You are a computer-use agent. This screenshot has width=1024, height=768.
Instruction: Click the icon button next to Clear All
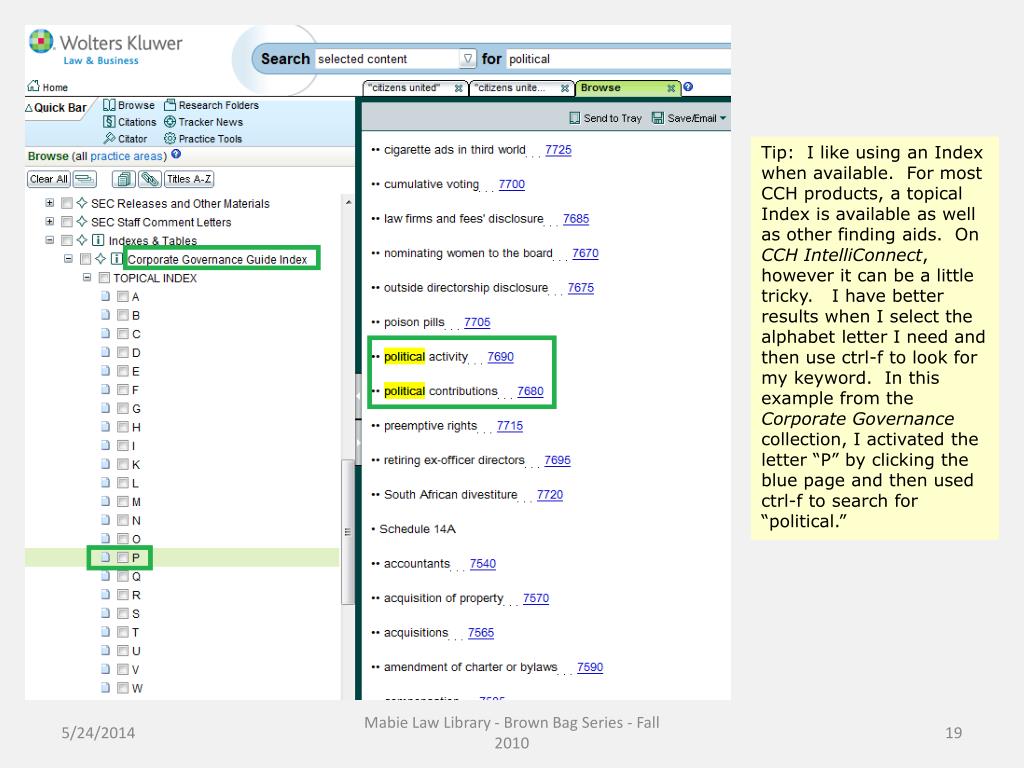point(85,179)
